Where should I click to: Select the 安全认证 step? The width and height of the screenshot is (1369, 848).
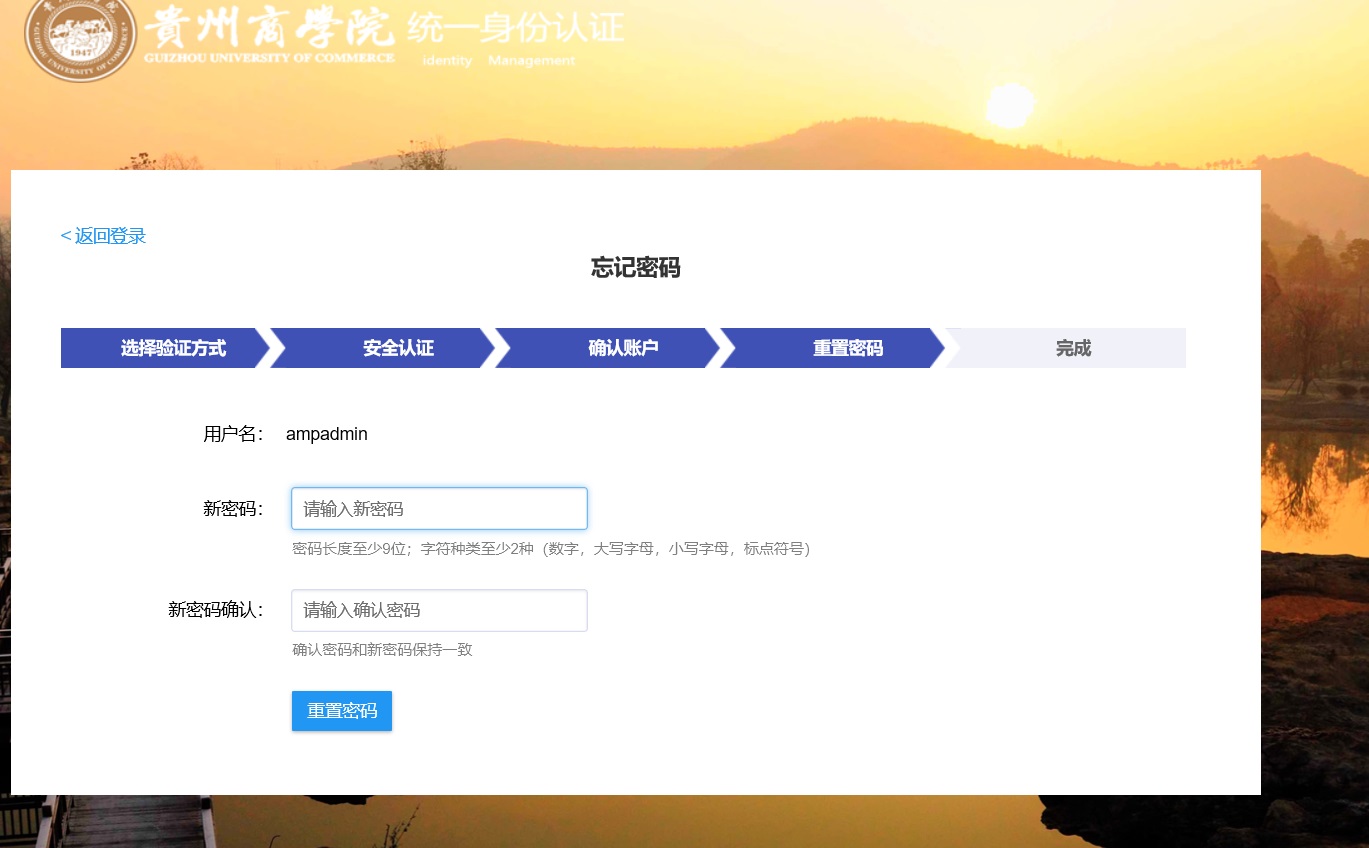point(397,348)
